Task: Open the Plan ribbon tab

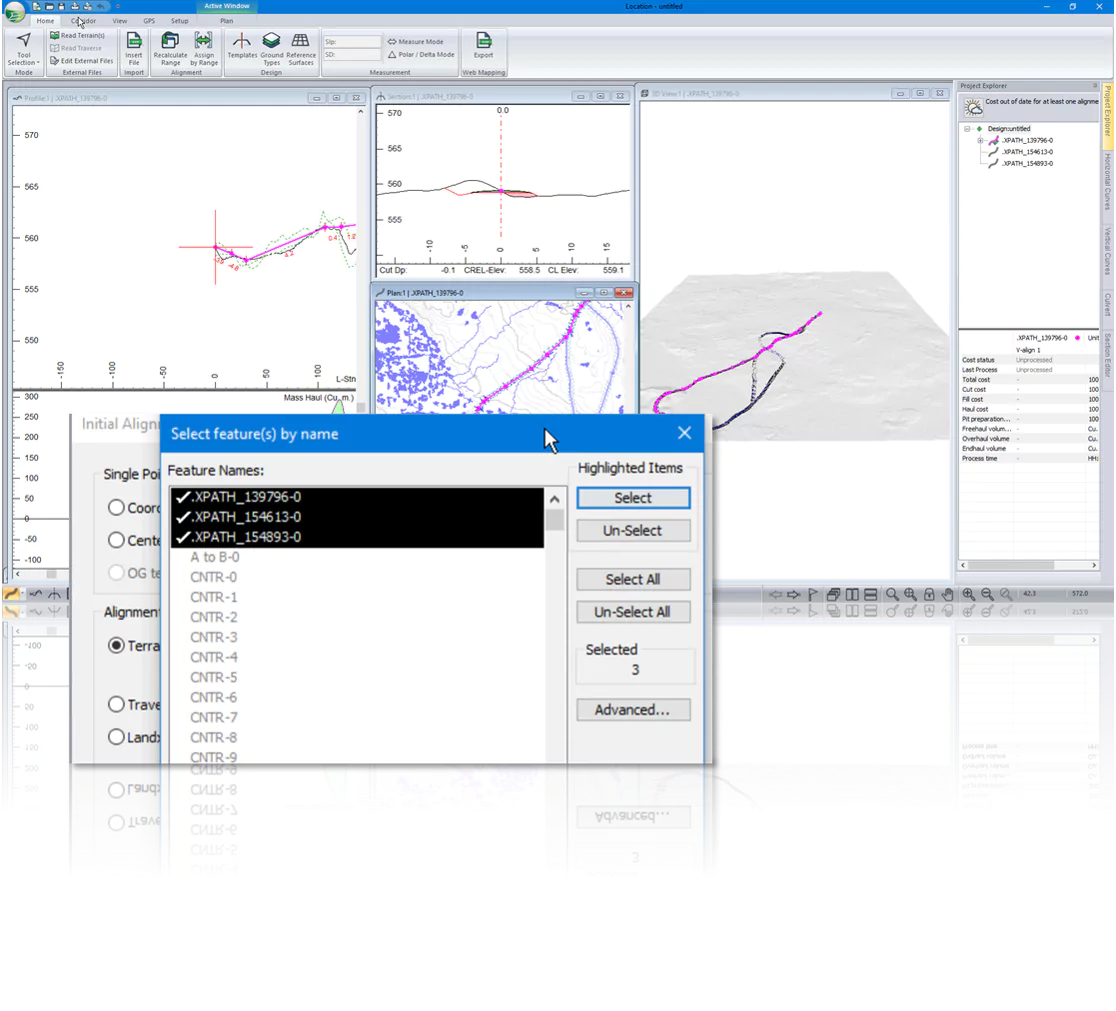Action: pos(226,21)
